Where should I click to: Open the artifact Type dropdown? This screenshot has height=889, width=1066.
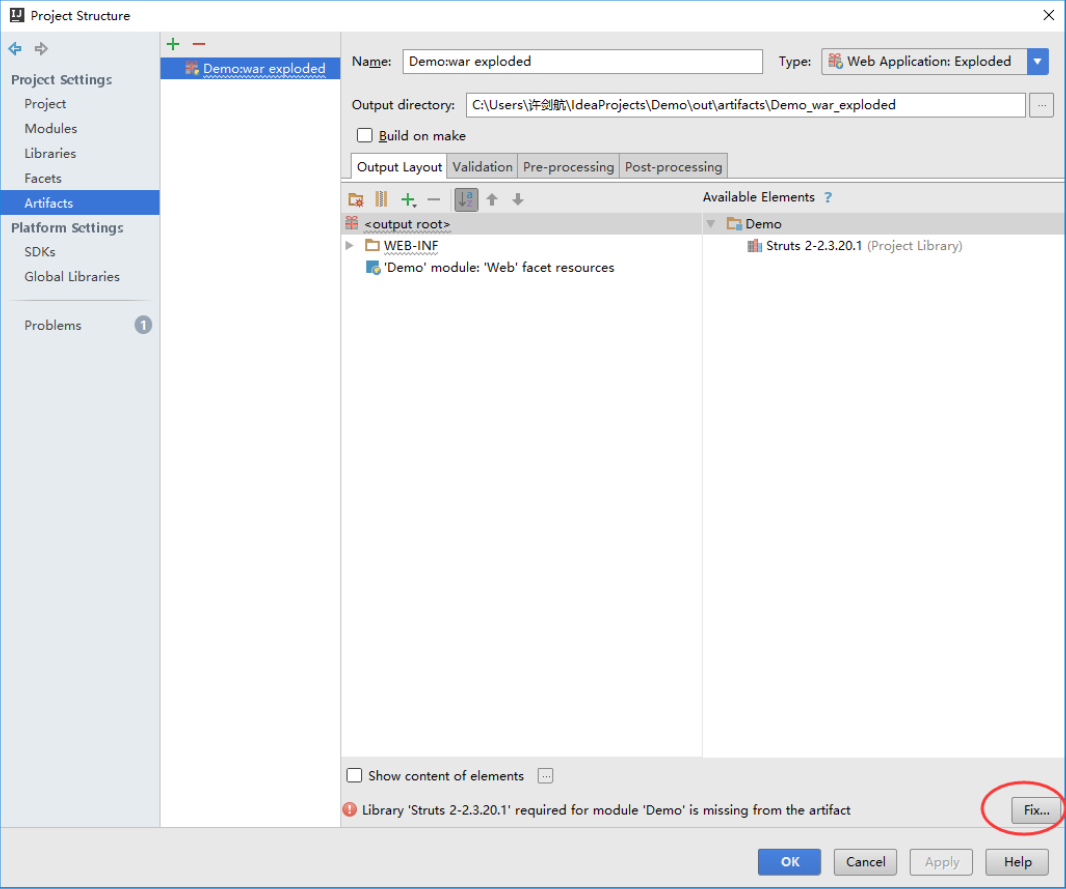pyautogui.click(x=1037, y=61)
